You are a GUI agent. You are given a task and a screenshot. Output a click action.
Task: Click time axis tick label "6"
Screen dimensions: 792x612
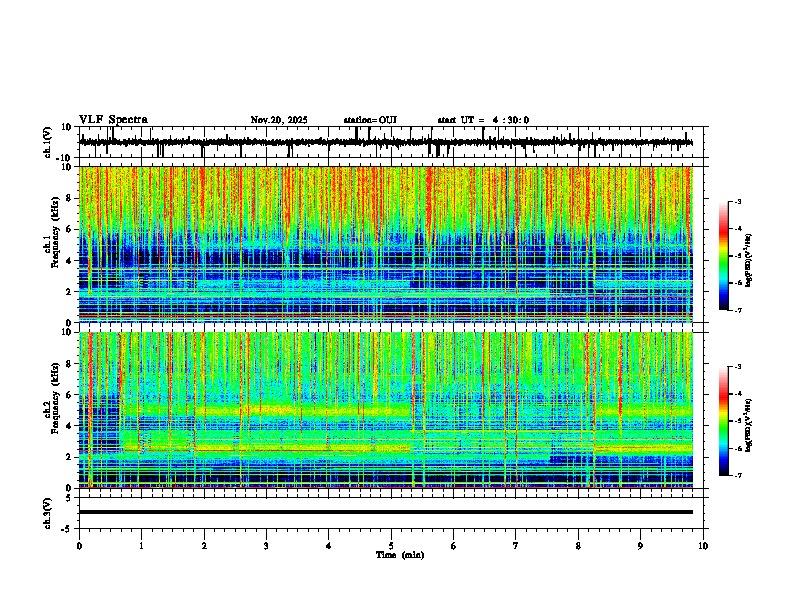(454, 546)
